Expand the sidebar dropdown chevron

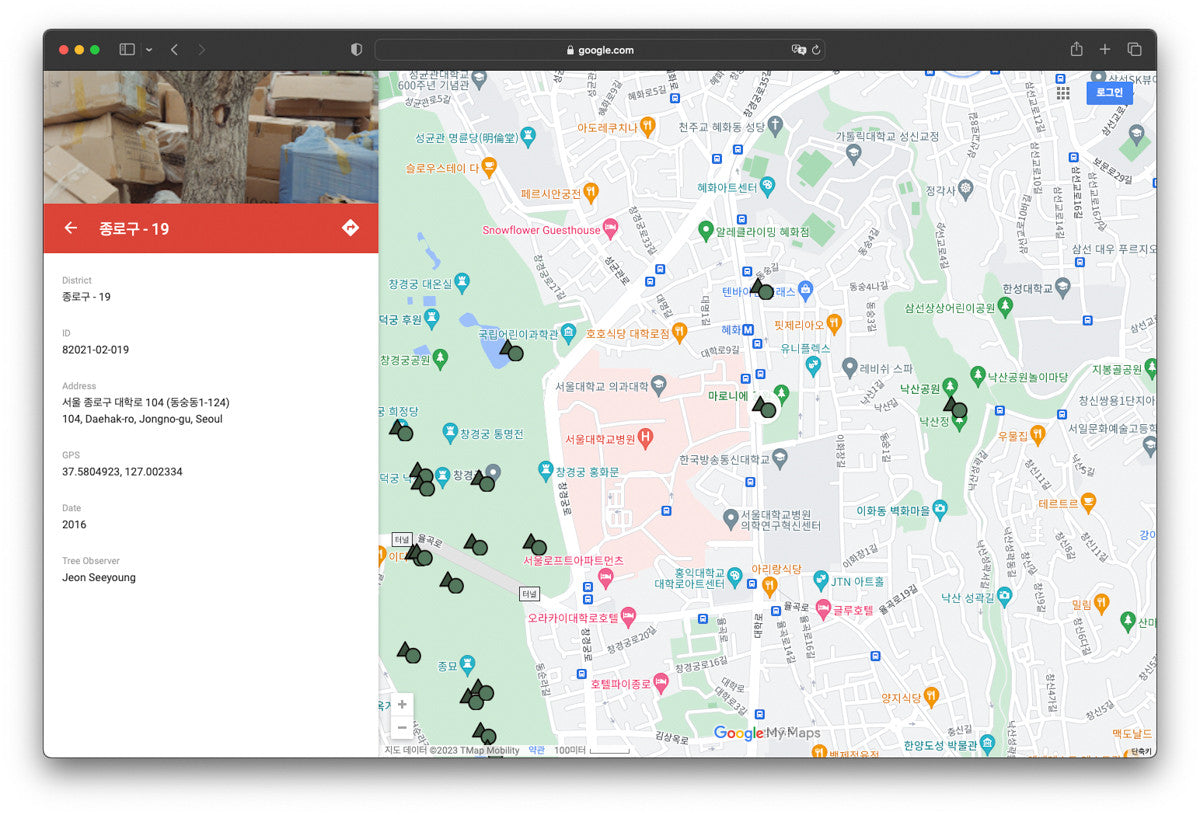(x=149, y=49)
